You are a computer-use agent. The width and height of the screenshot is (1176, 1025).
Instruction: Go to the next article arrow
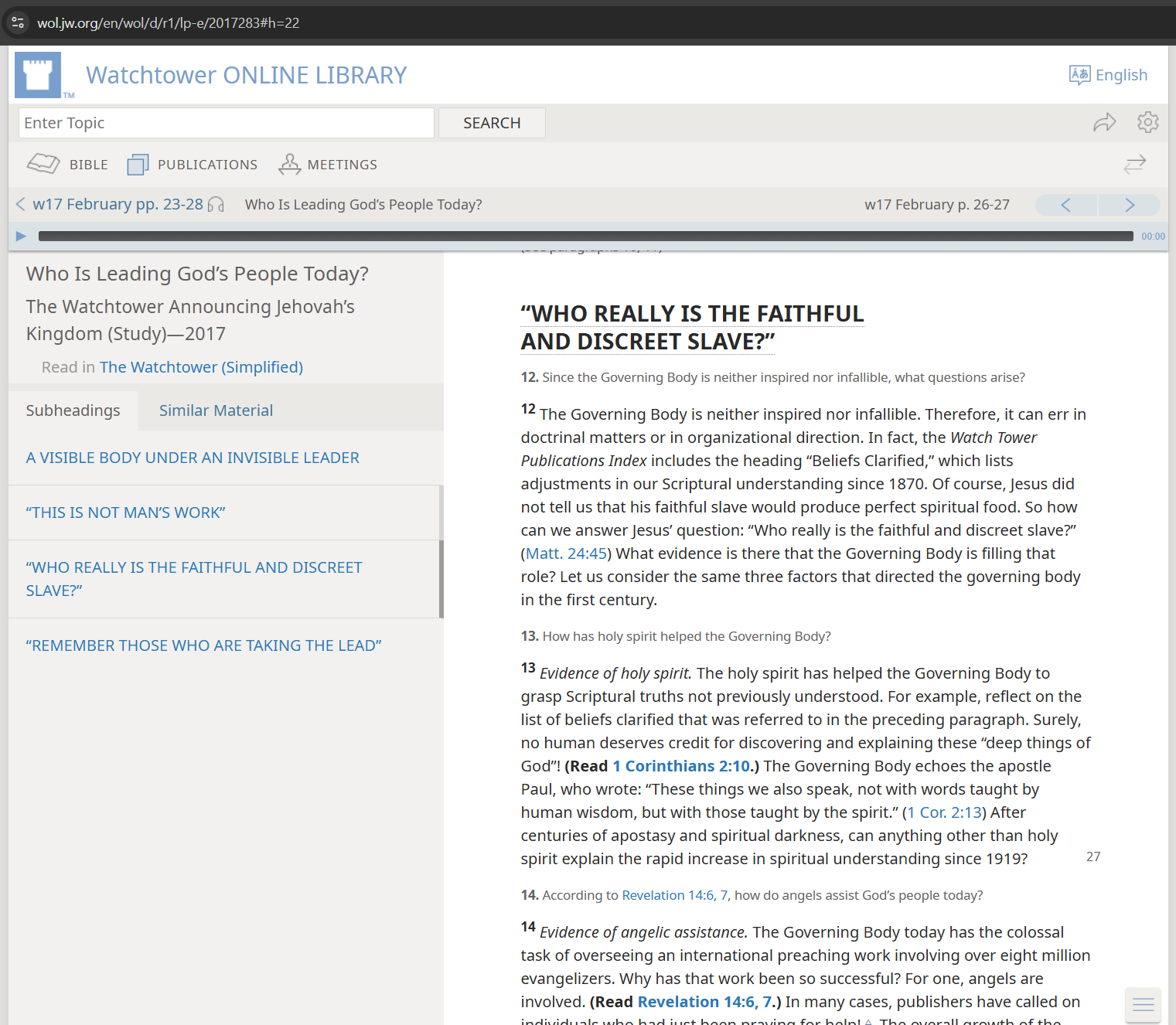click(1129, 205)
